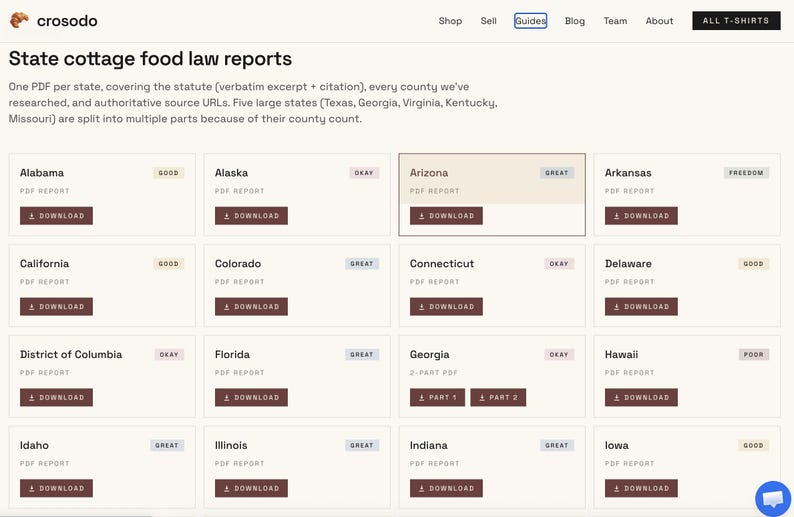Download the District of Columbia report
Screen dimensions: 794x517
[56, 397]
